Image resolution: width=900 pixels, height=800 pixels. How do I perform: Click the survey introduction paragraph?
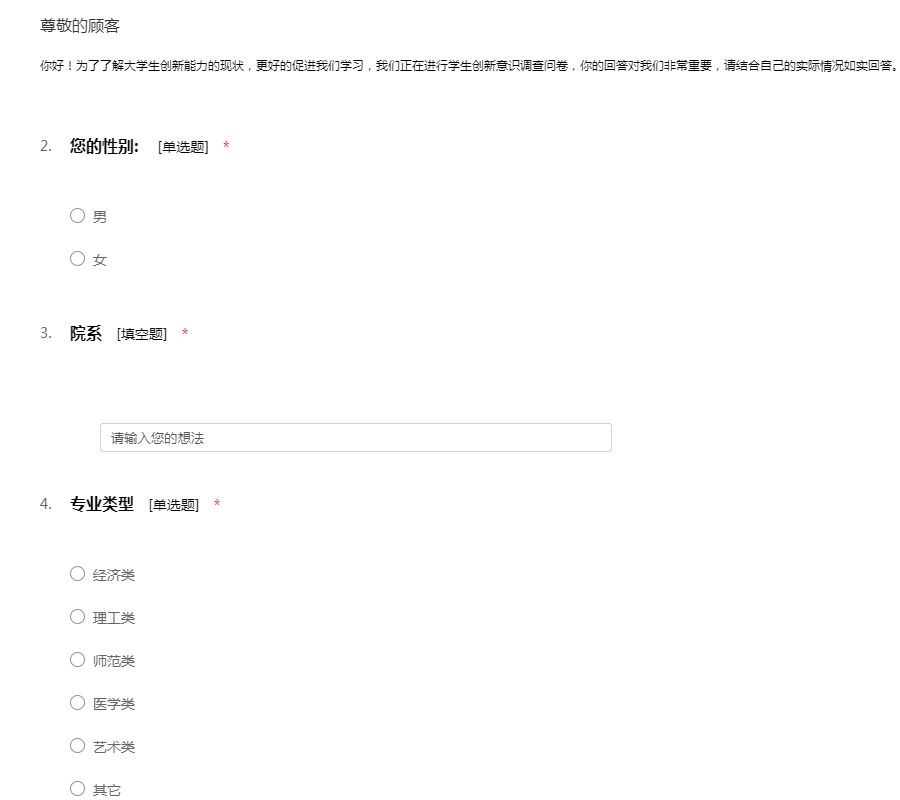(x=468, y=66)
